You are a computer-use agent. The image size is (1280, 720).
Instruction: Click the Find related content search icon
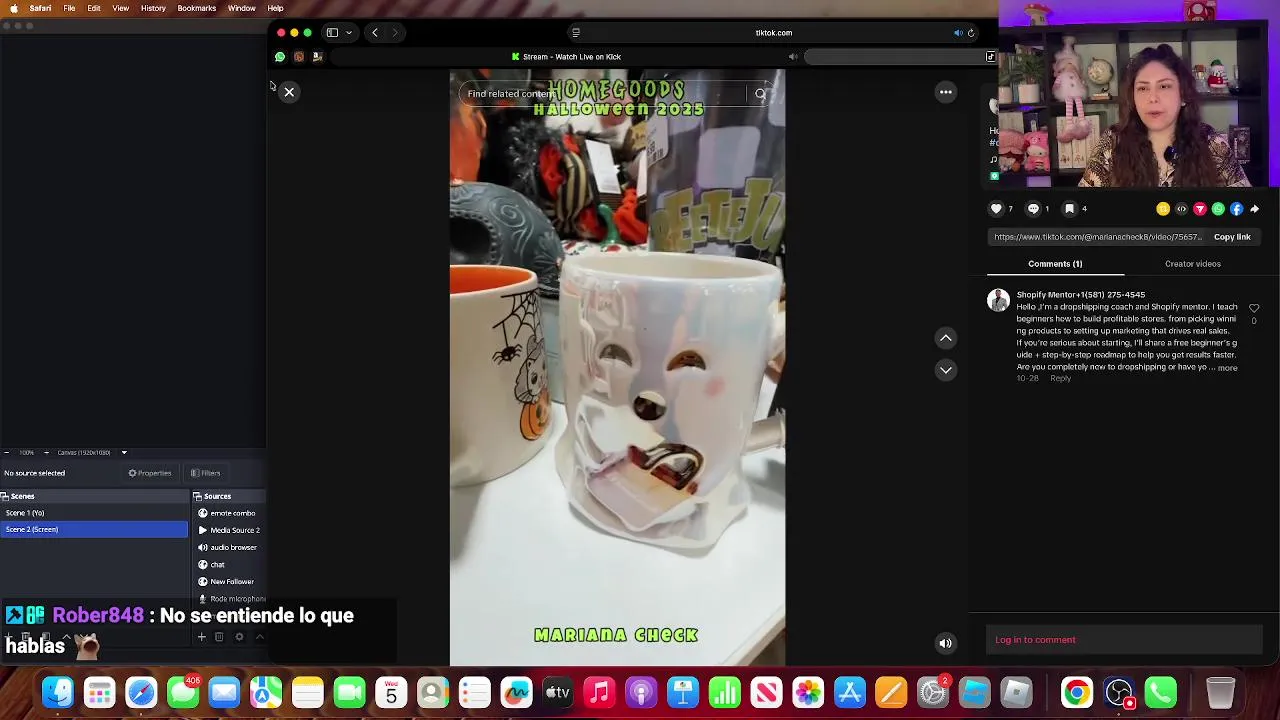tap(760, 94)
